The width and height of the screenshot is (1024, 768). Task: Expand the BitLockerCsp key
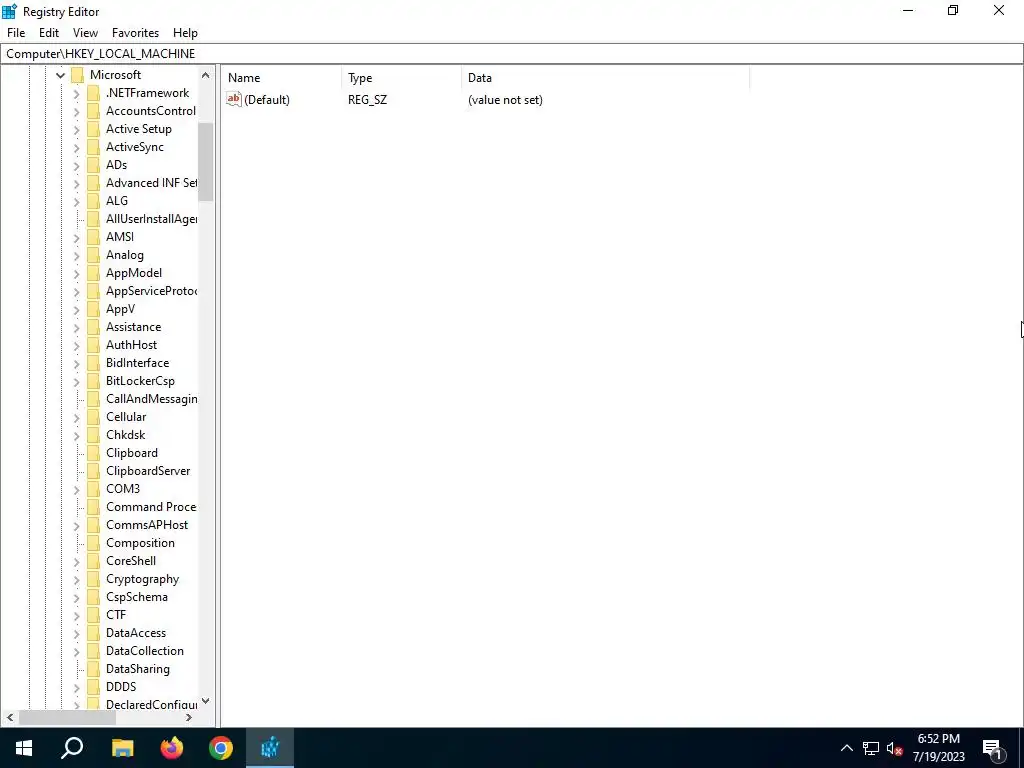[76, 381]
